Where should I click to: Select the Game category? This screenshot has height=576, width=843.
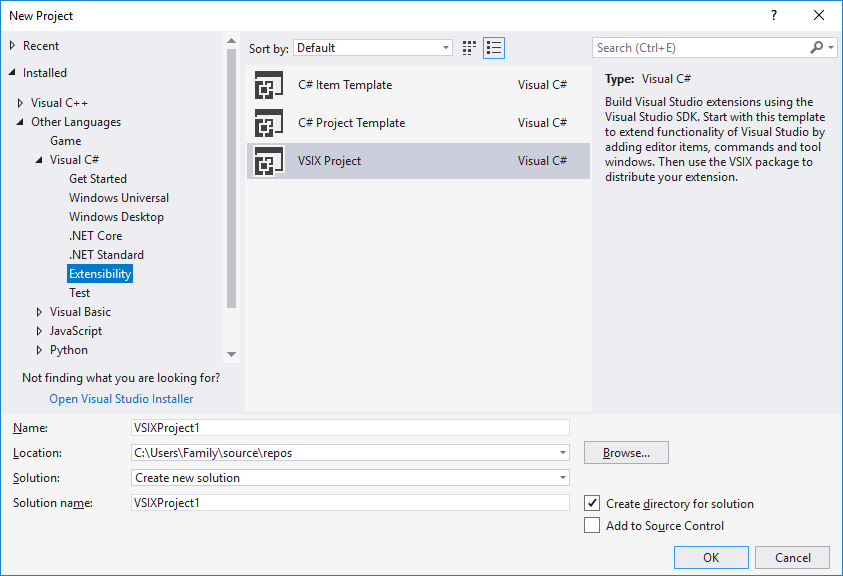tap(66, 141)
